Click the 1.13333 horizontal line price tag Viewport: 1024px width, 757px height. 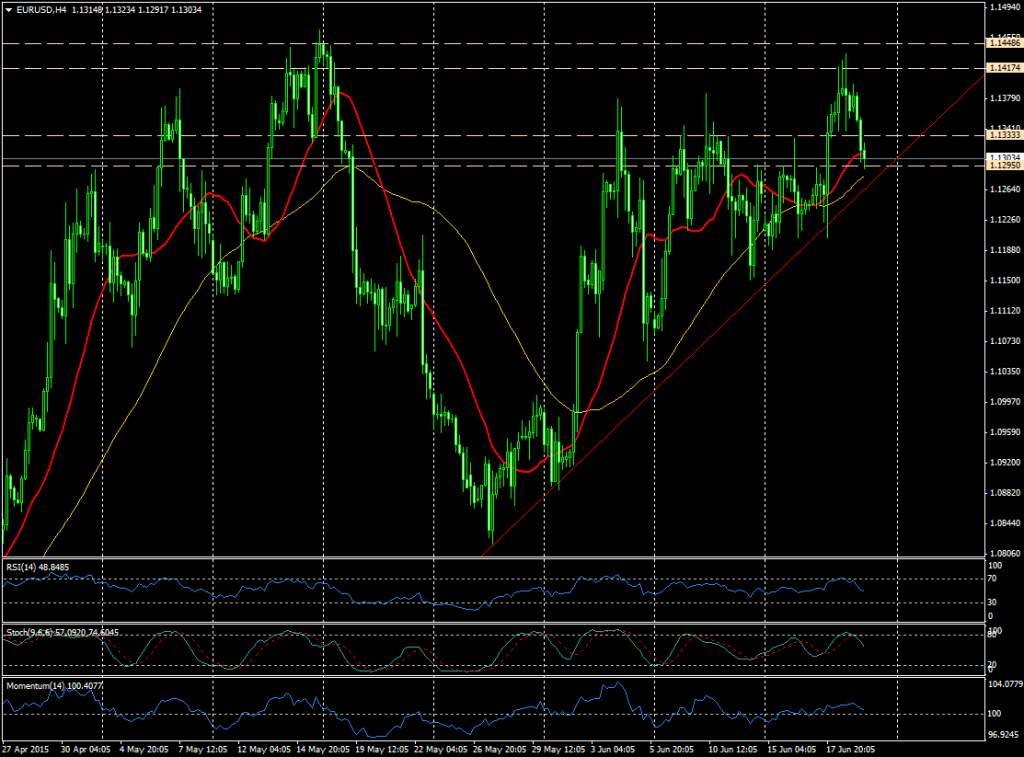click(1003, 135)
